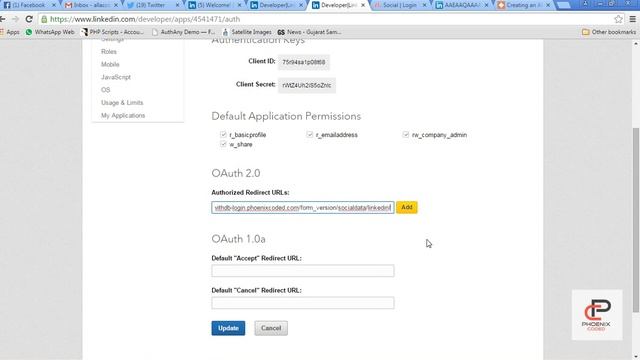Open WhatsApp Web bookmark
This screenshot has width=640, height=360.
pos(50,32)
